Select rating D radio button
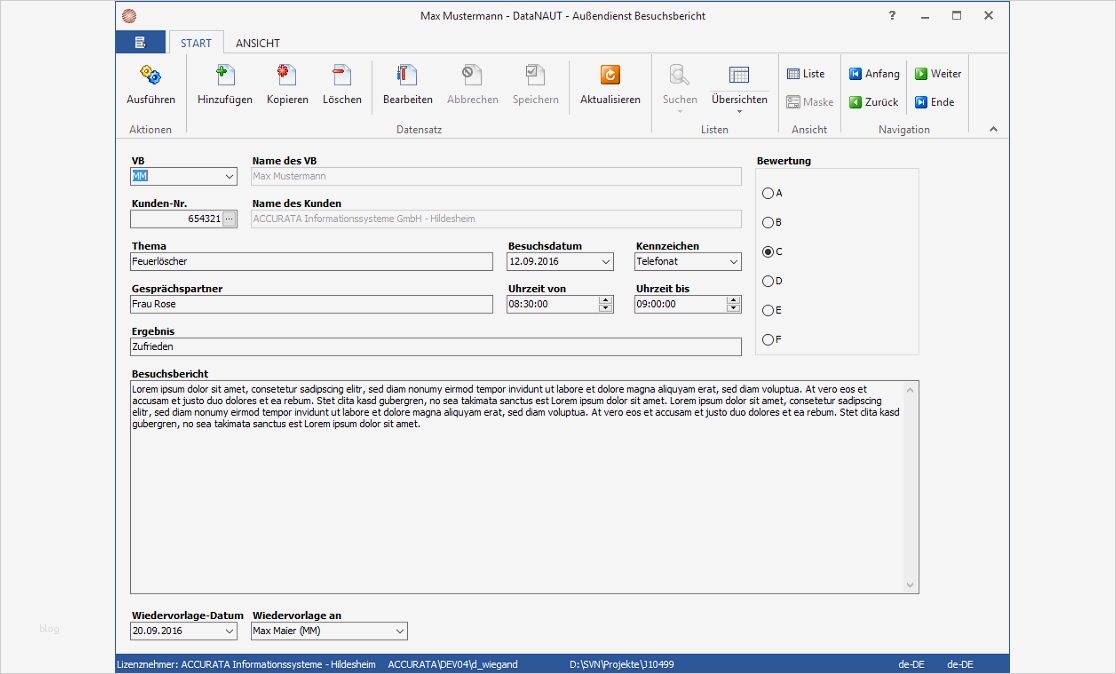This screenshot has width=1116, height=674. [767, 280]
